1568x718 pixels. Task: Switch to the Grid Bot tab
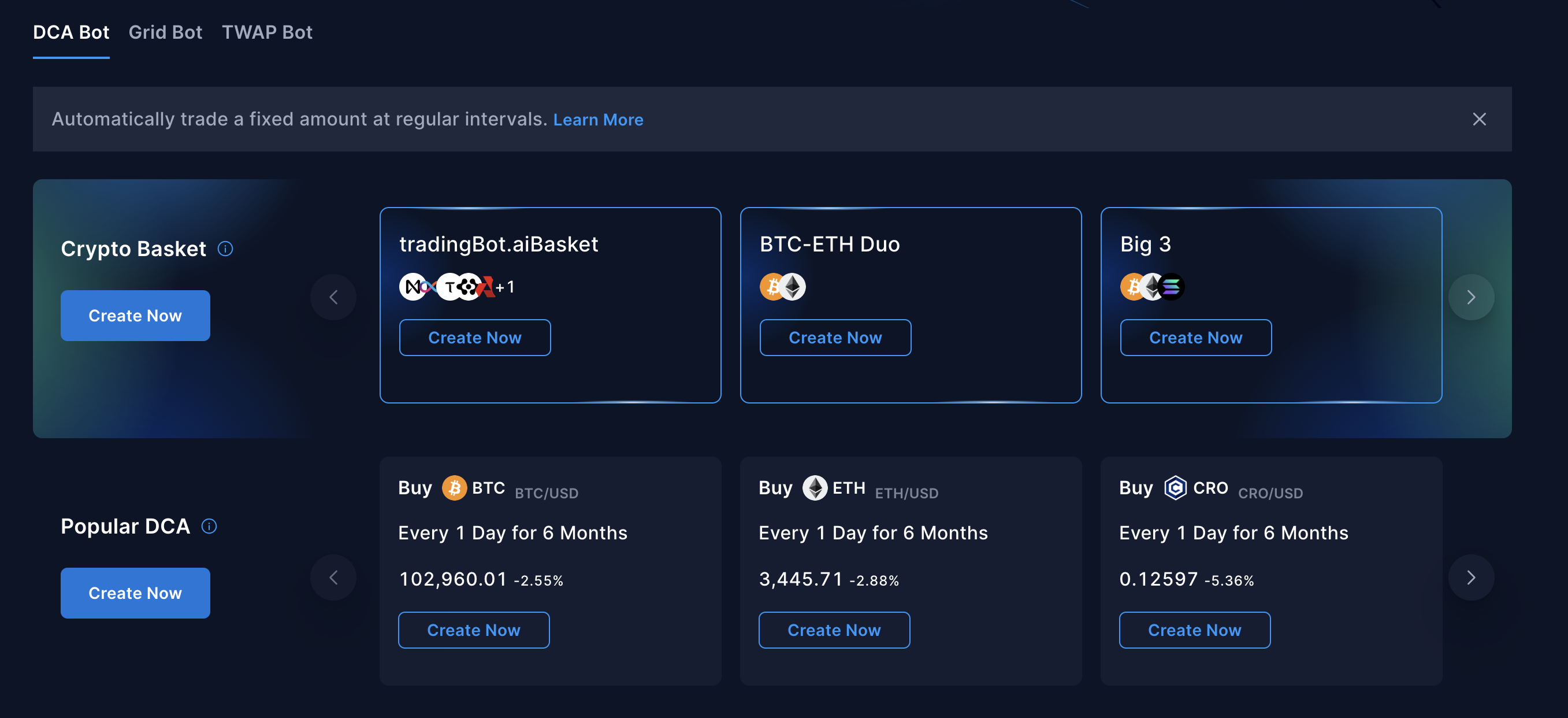(x=165, y=32)
